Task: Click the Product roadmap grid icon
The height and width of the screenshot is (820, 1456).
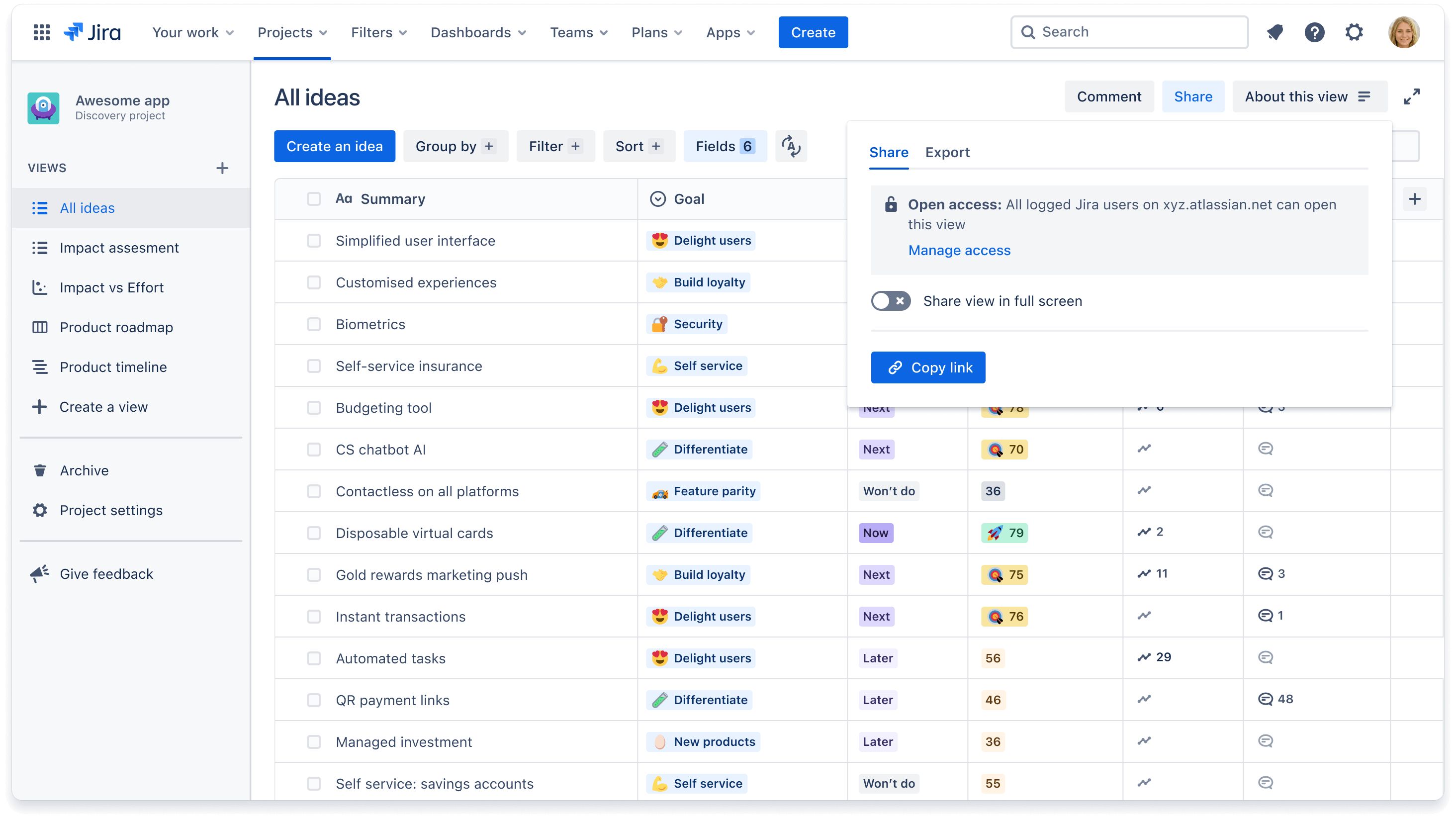Action: [x=40, y=327]
